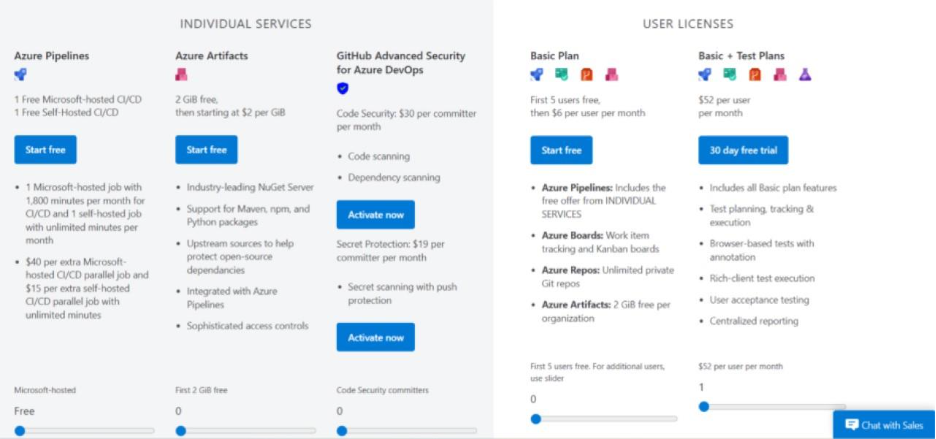Click the Azure Artifacts column heading
Screen dimensions: 936x439
pyautogui.click(x=212, y=56)
